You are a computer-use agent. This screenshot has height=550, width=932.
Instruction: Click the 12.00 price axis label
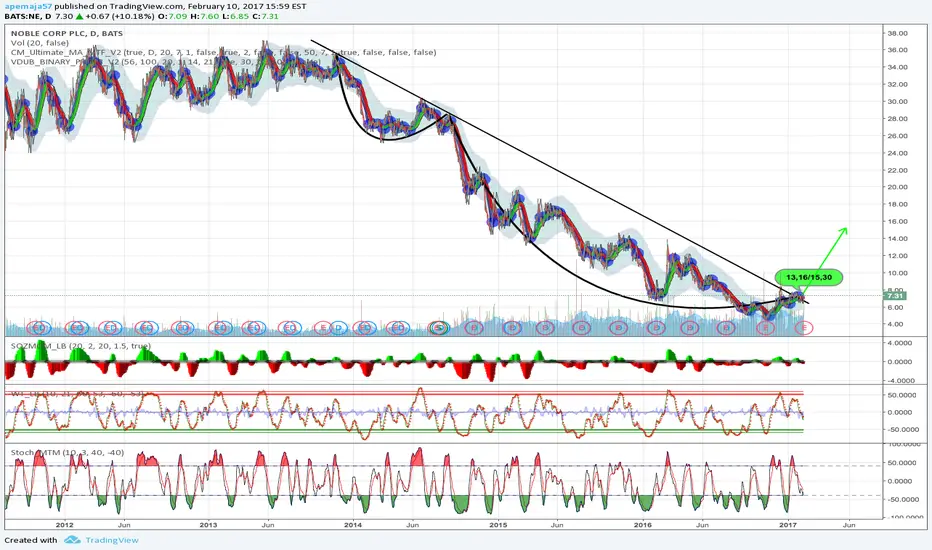pyautogui.click(x=898, y=256)
